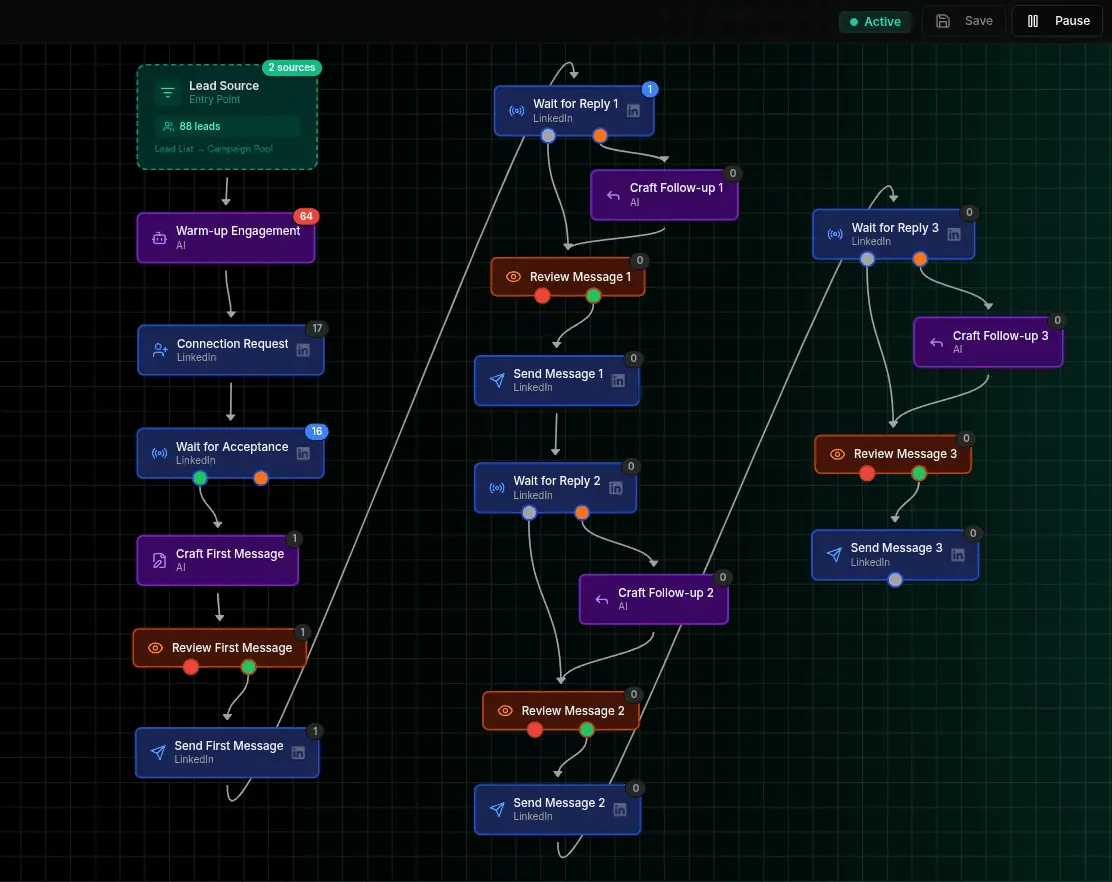Screen dimensions: 1112x882
Task: Click LinkedIn logo on Connection Request node
Action: click(x=303, y=350)
